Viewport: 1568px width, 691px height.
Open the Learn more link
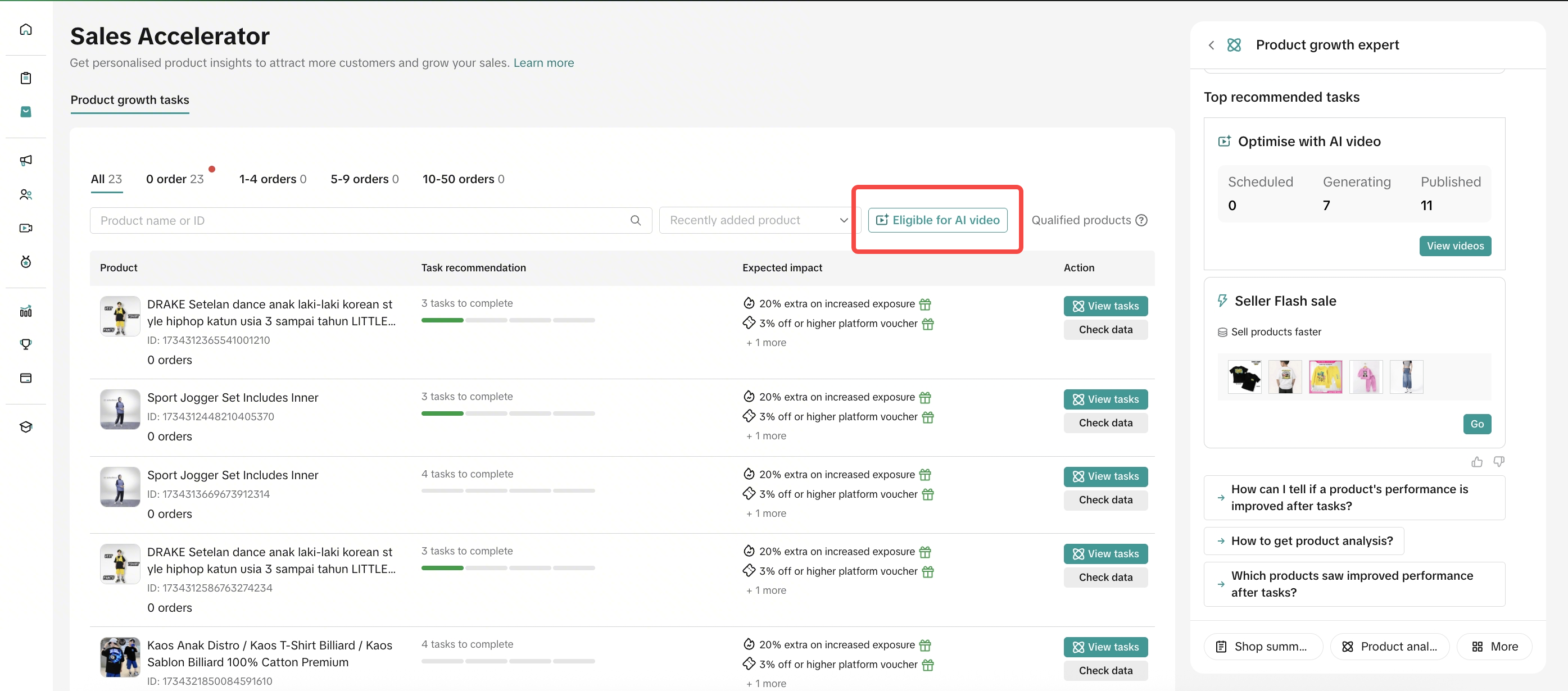coord(543,63)
